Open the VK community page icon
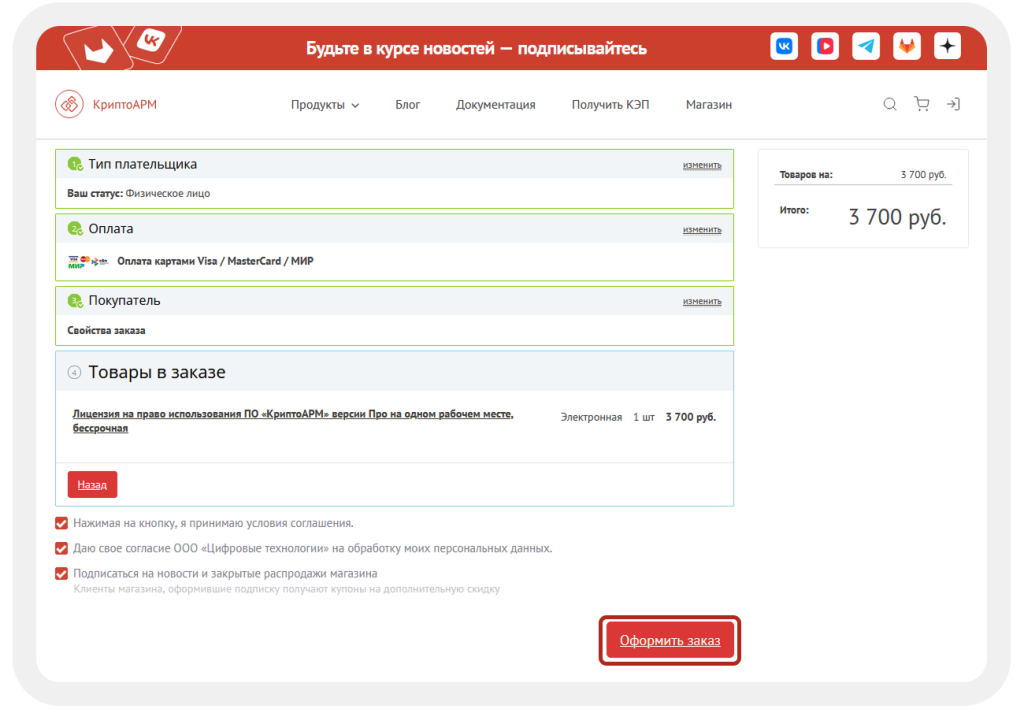 click(784, 45)
